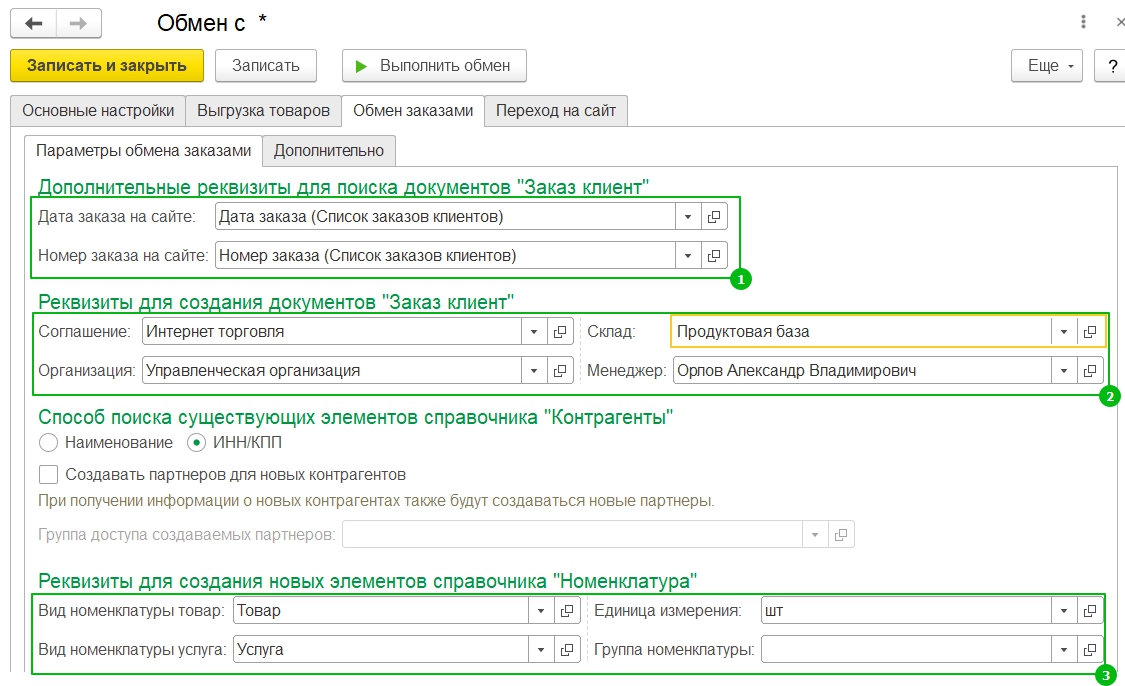Click the back navigation arrow

click(33, 23)
